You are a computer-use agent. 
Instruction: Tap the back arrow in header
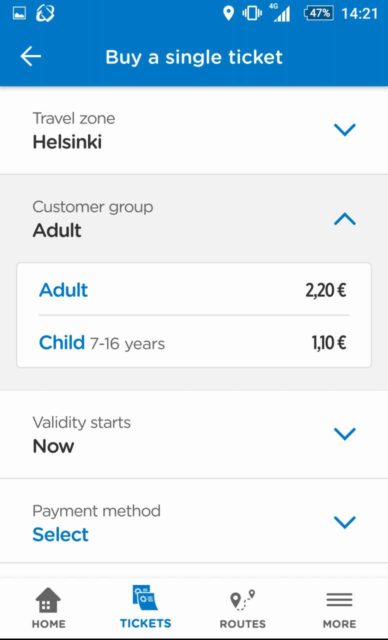[x=31, y=56]
